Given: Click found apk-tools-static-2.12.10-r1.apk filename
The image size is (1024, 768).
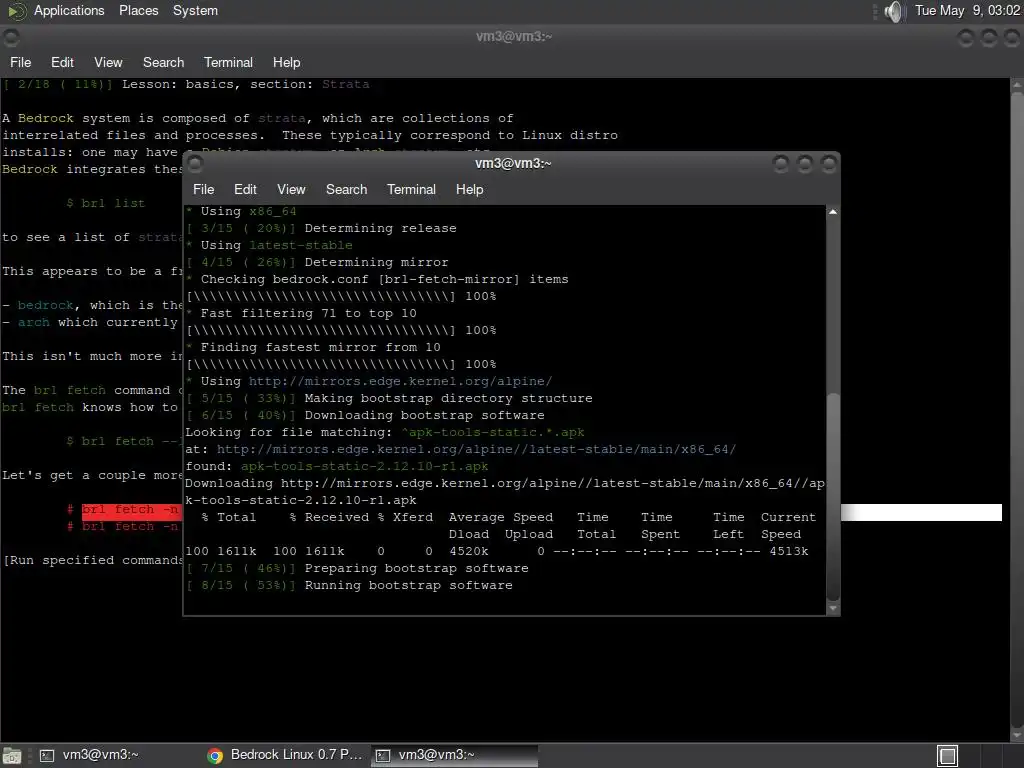Looking at the screenshot, I should click(x=364, y=466).
